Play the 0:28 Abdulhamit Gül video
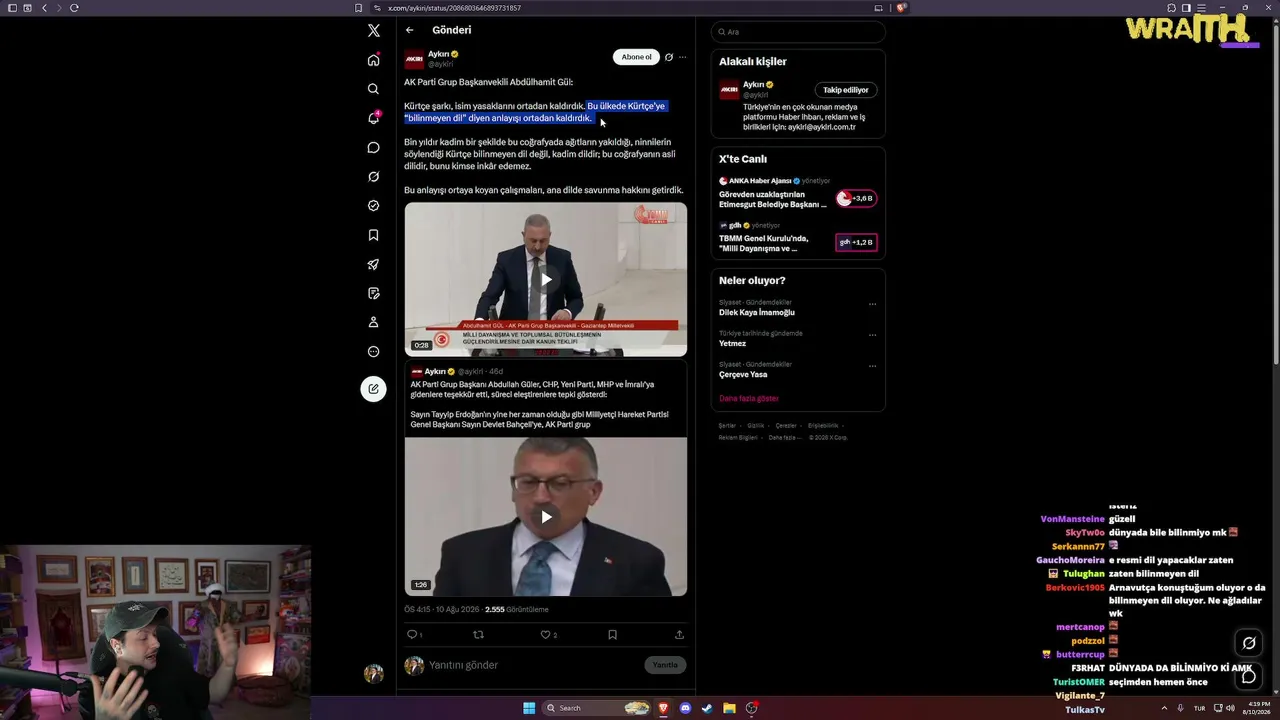 (546, 279)
